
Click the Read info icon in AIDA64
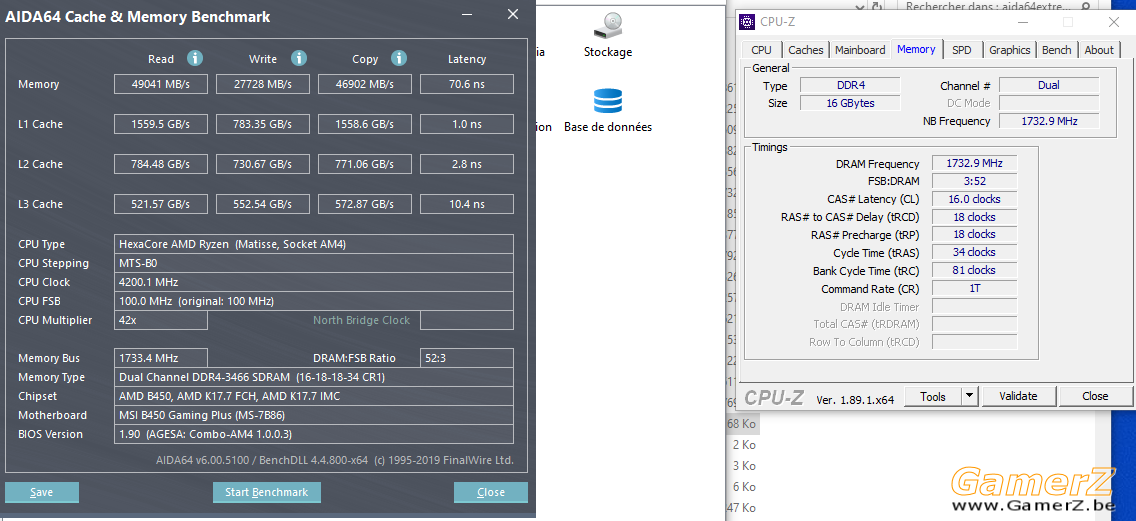tap(195, 58)
